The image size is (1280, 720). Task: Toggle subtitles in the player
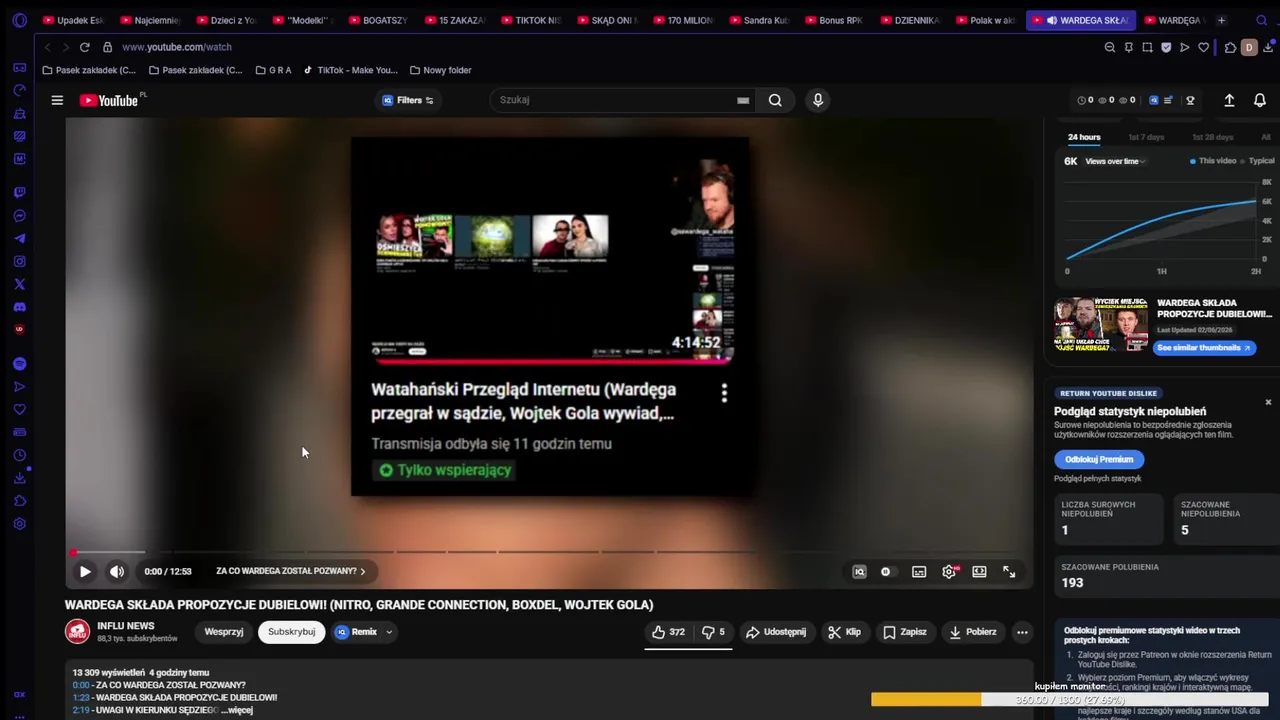pos(919,571)
